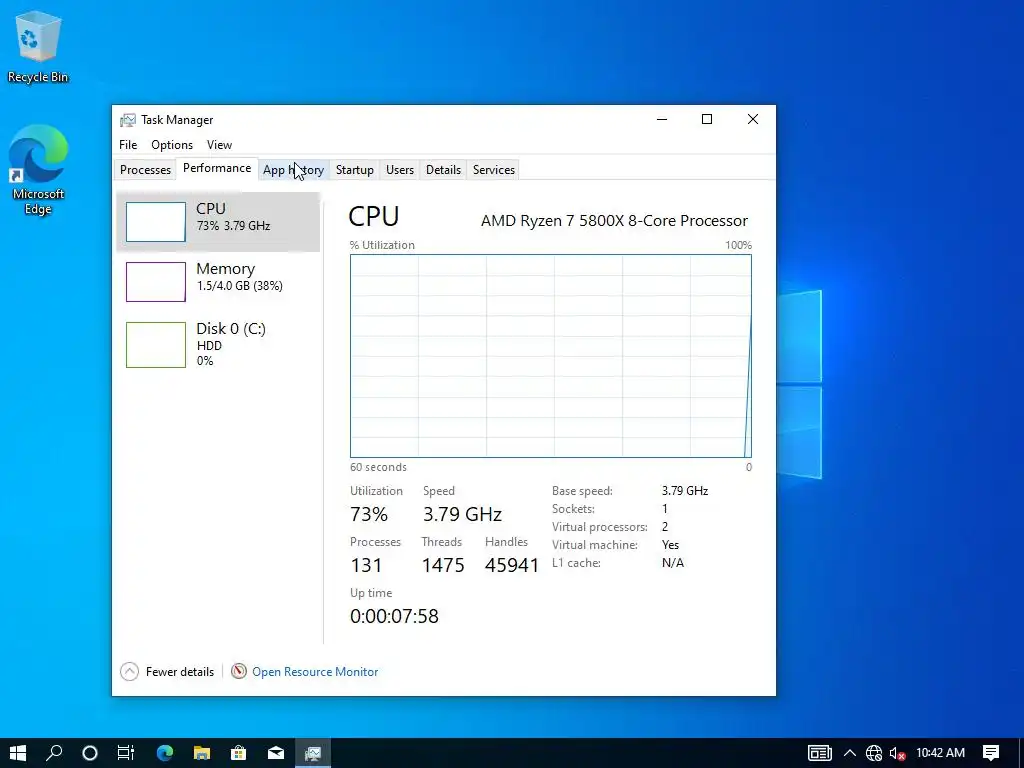Click the Task Manager taskbar button
Screen dimensions: 1024x768
[313, 753]
